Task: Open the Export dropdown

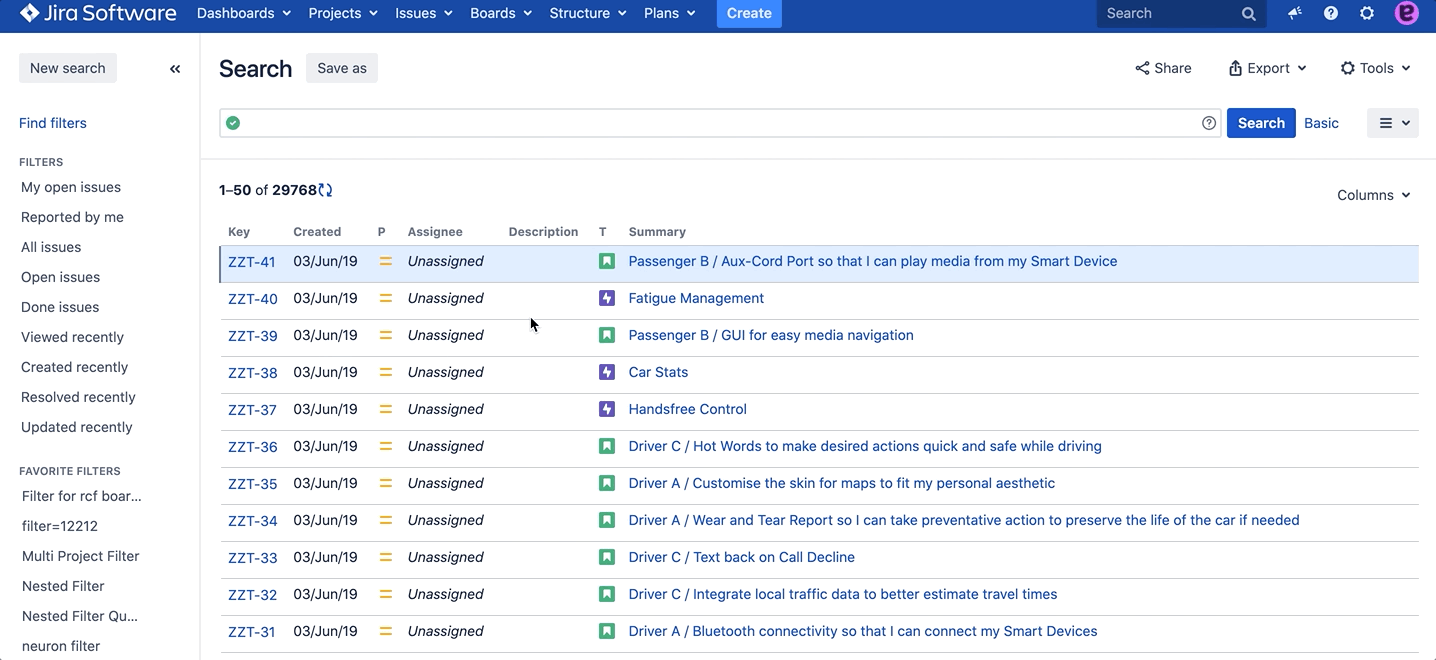Action: coord(1267,68)
